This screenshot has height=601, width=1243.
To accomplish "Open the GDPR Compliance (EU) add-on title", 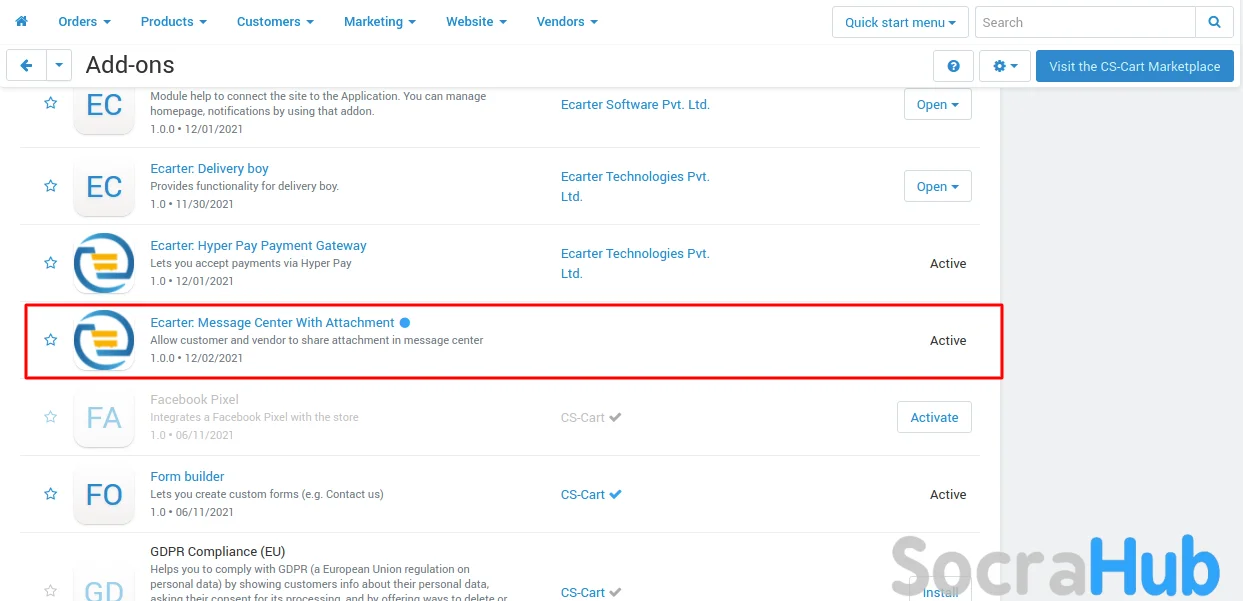I will pyautogui.click(x=217, y=551).
